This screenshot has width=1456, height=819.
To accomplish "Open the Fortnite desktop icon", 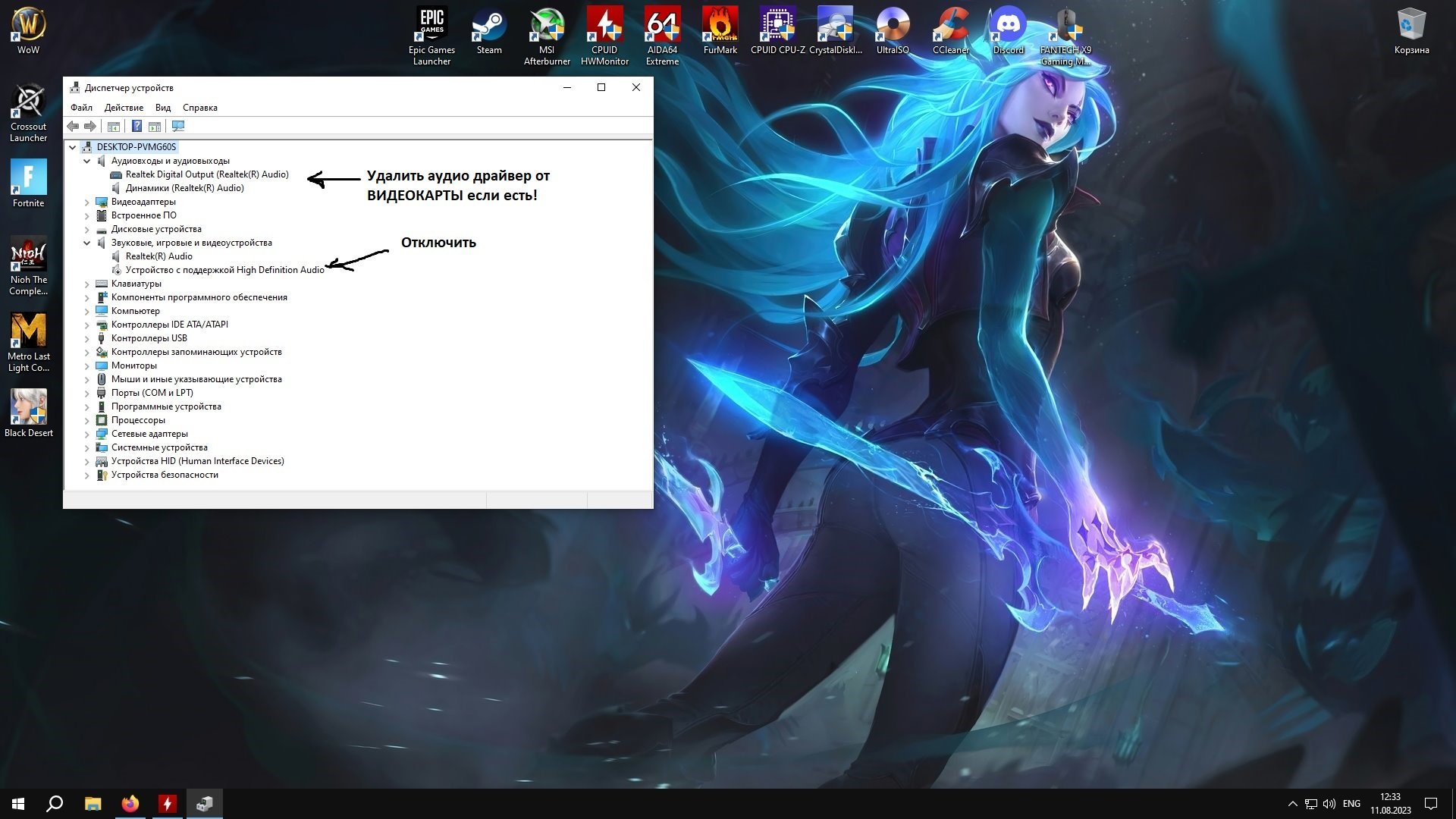I will pos(28,183).
